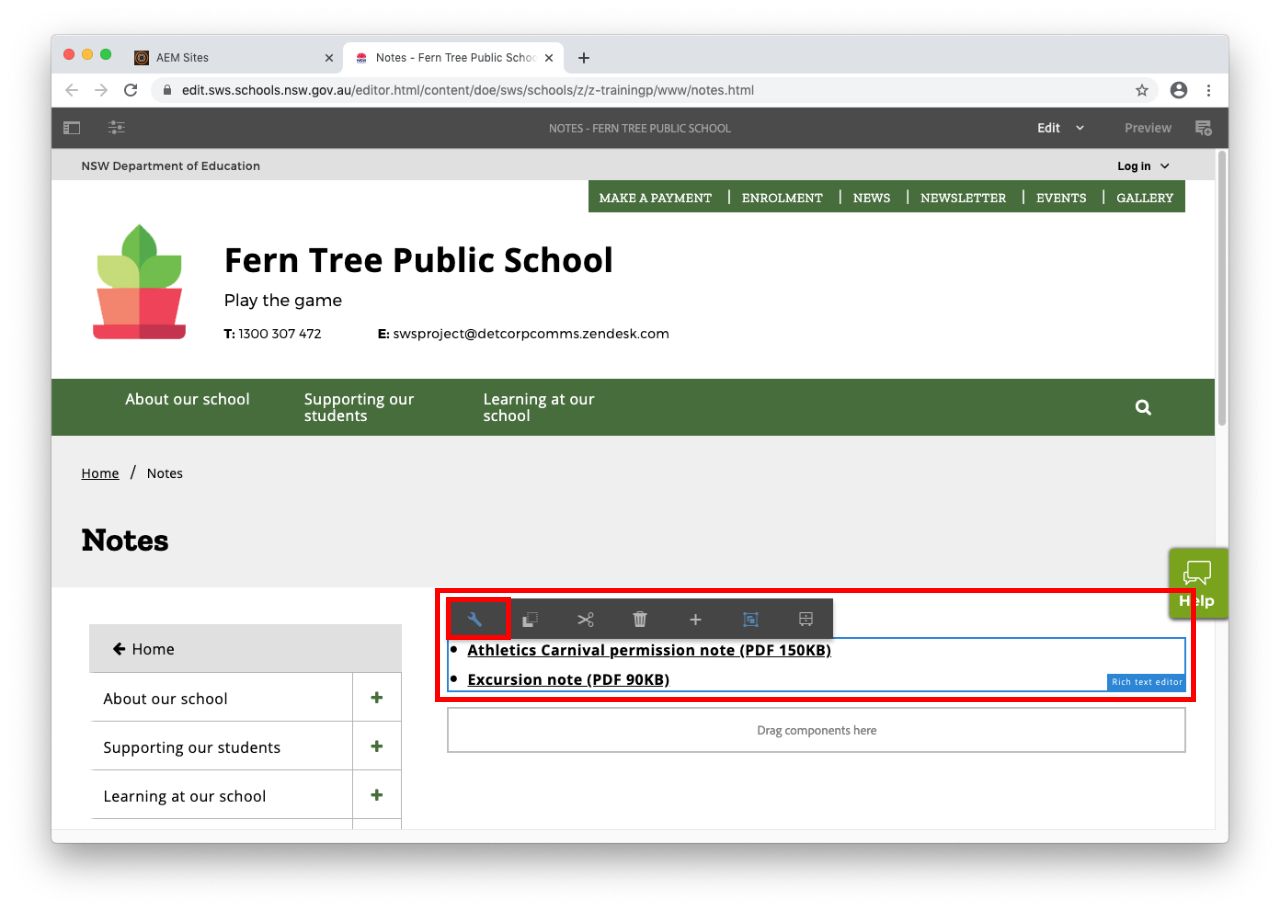Expand Supporting our students sidebar section
This screenshot has width=1280, height=911.
(377, 747)
